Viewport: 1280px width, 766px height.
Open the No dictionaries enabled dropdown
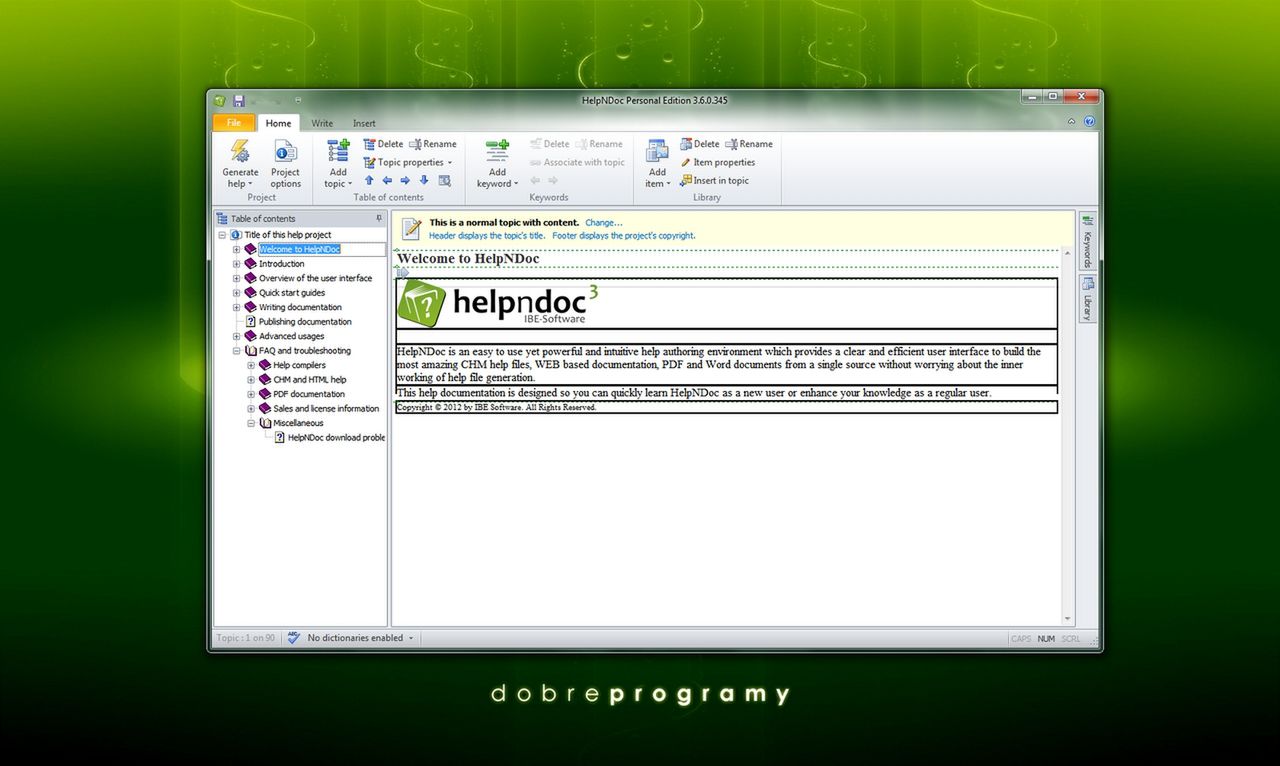(x=410, y=638)
